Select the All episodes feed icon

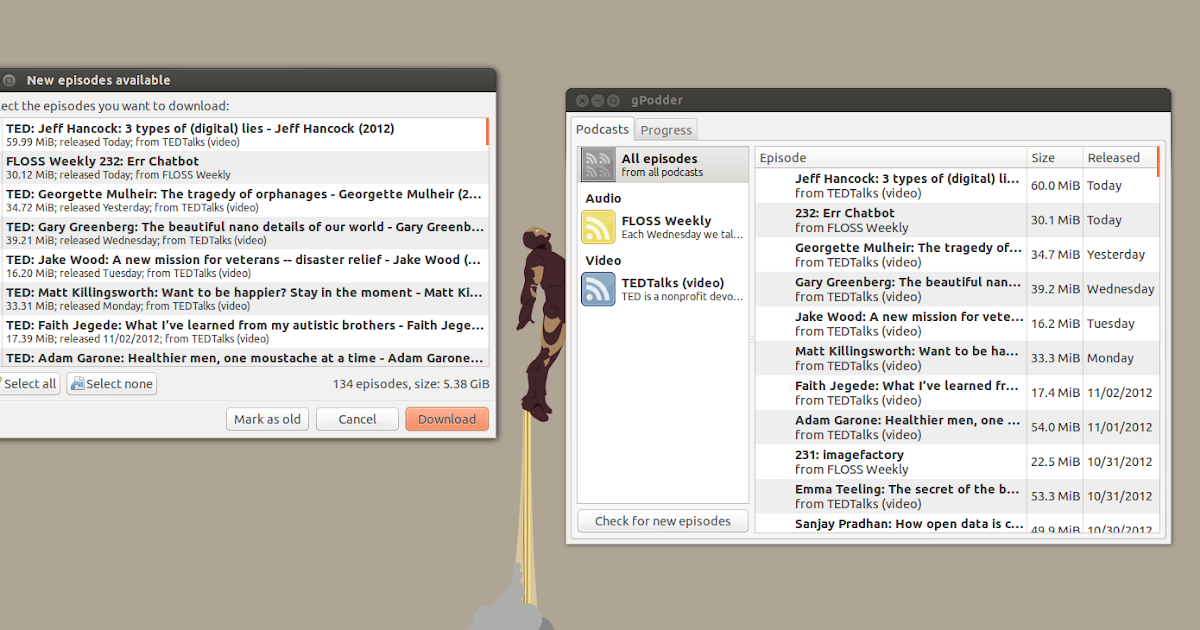coord(598,165)
